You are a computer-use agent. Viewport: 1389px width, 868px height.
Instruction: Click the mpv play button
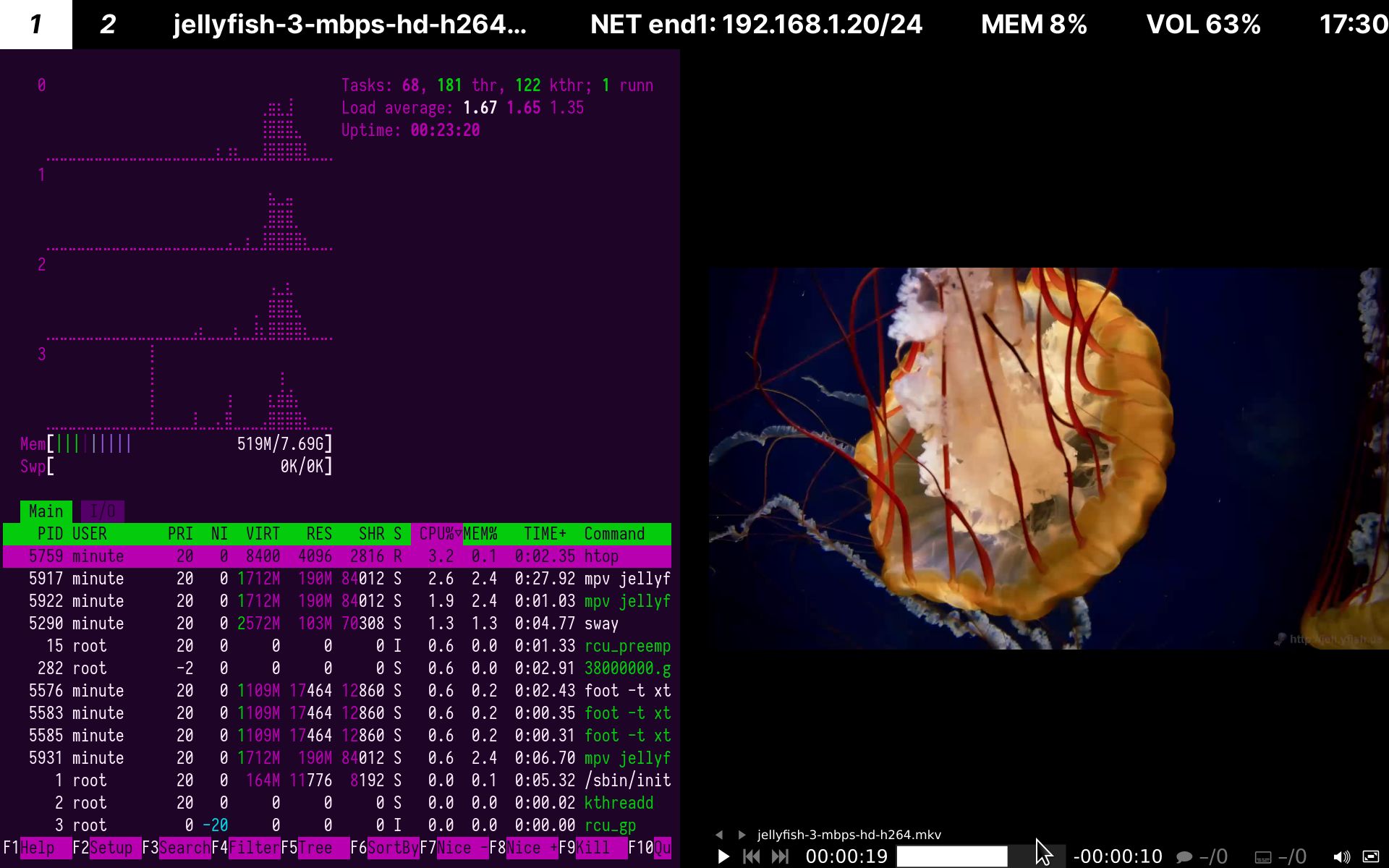[x=723, y=857]
